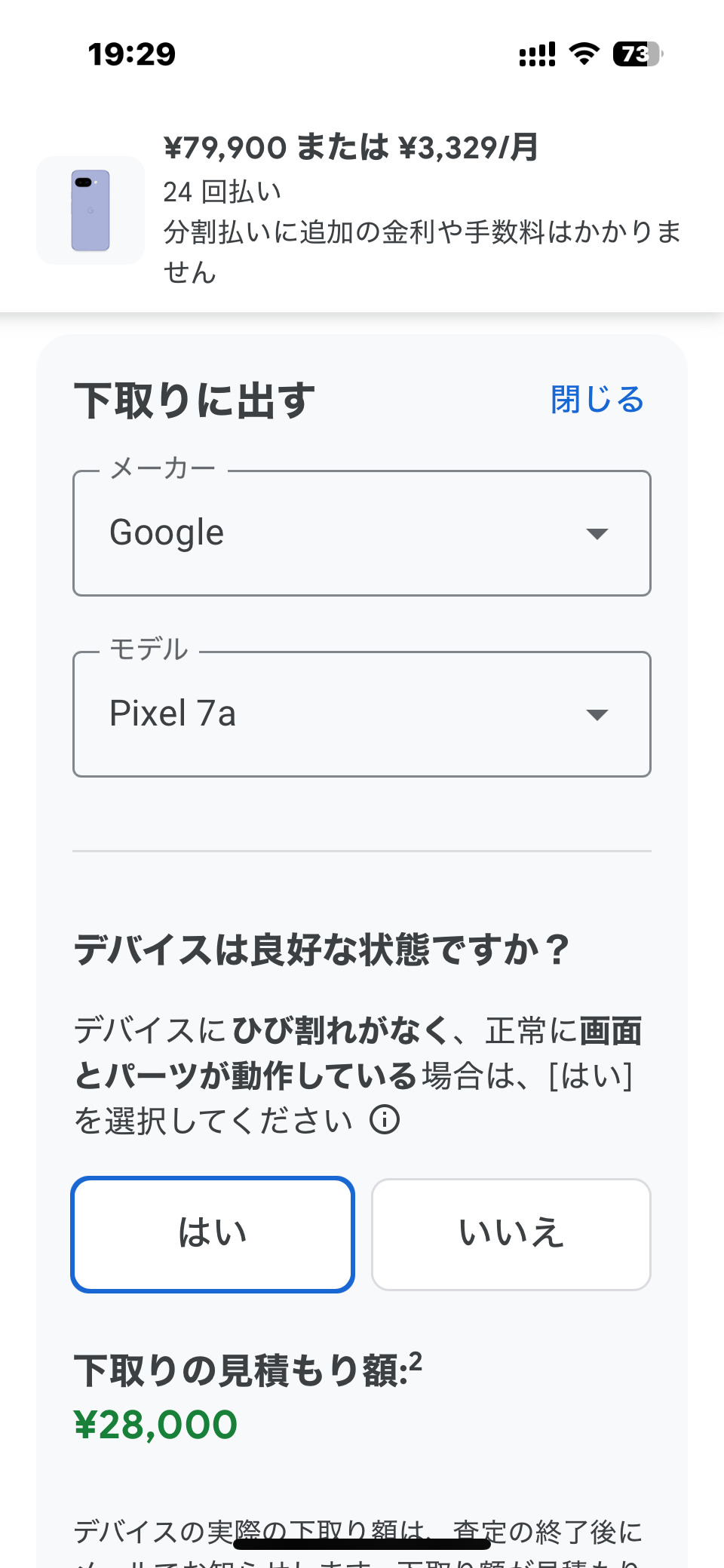The height and width of the screenshot is (1568, 724).
Task: Tap the 下取りに出す heading
Action: [195, 400]
